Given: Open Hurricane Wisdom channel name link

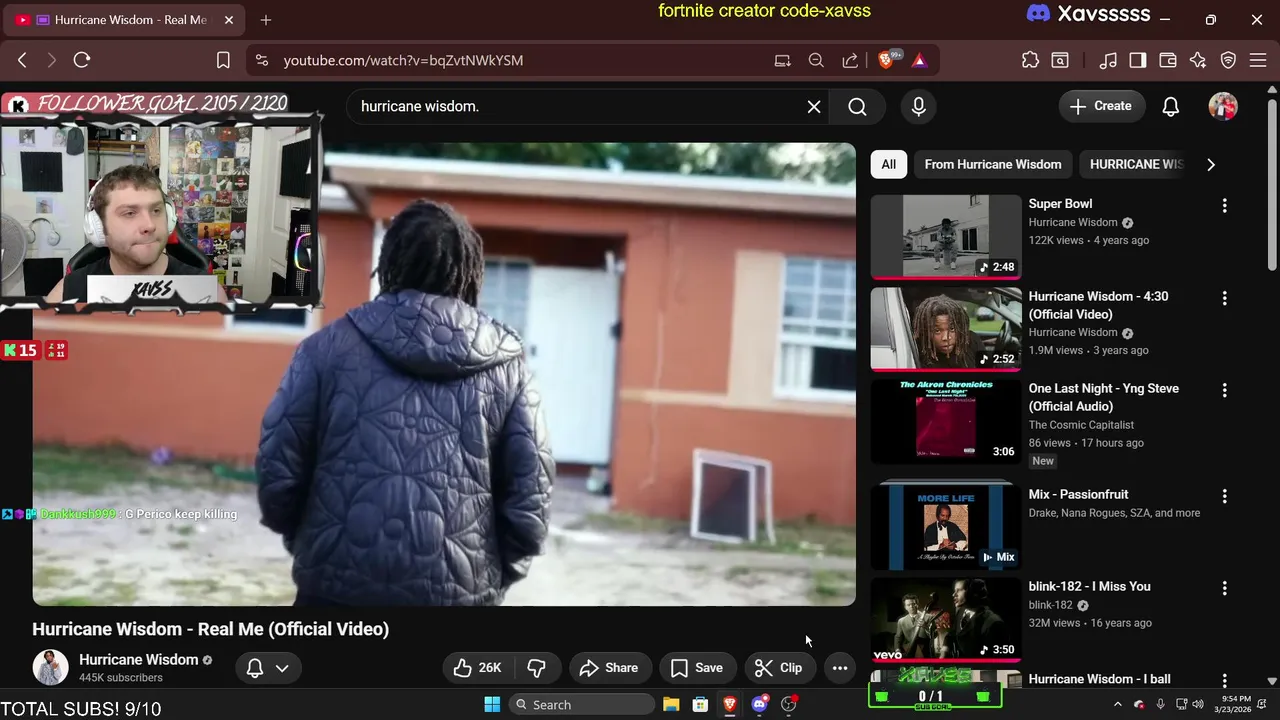Looking at the screenshot, I should pyautogui.click(x=139, y=660).
